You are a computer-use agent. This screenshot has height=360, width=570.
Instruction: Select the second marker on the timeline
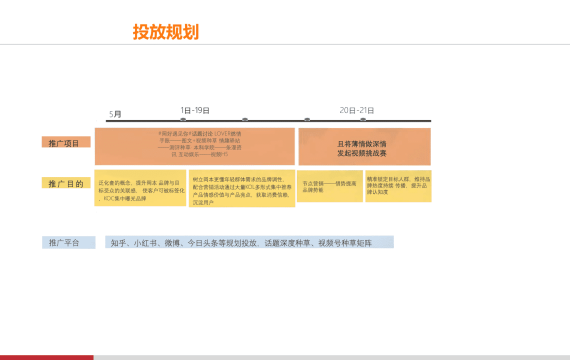(245, 119)
